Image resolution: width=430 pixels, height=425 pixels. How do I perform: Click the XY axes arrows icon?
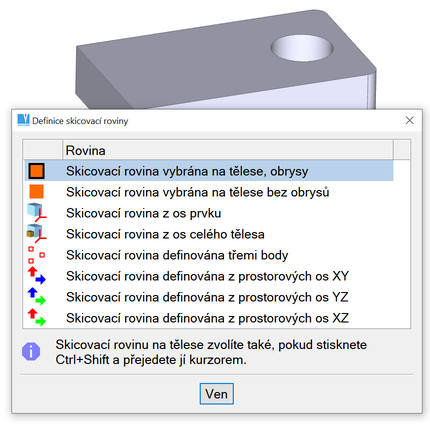(x=36, y=276)
